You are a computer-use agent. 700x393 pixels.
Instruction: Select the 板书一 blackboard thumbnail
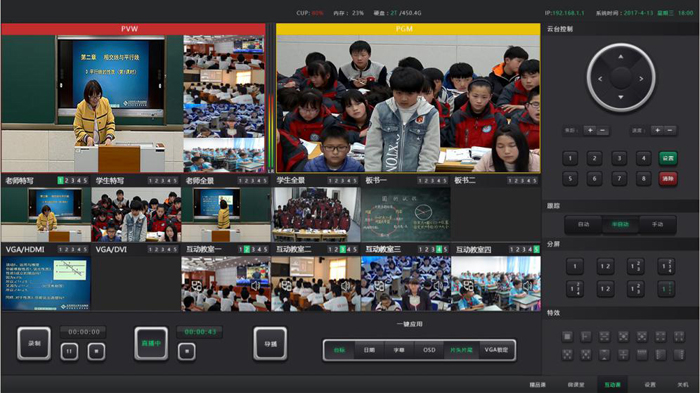tap(405, 214)
